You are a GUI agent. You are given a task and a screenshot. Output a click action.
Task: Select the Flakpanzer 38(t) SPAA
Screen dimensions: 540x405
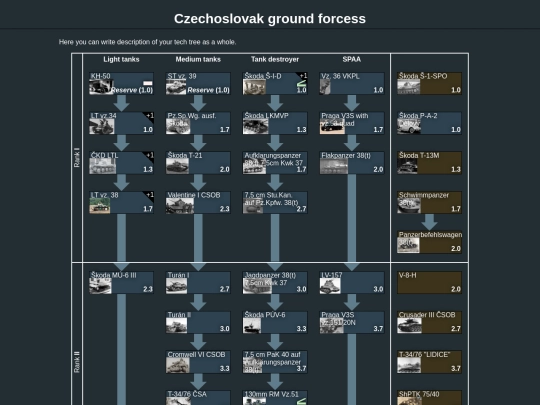tap(352, 163)
